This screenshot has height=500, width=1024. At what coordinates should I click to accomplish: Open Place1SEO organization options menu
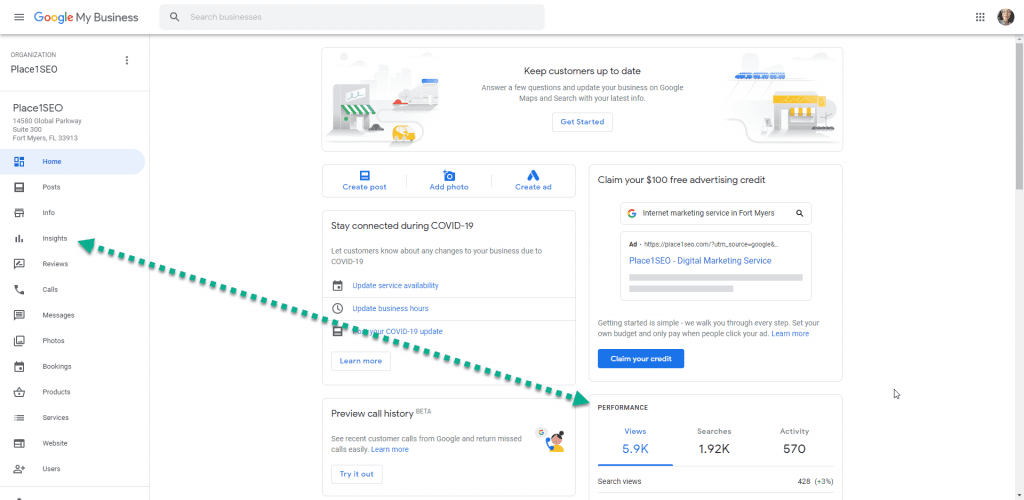(127, 61)
